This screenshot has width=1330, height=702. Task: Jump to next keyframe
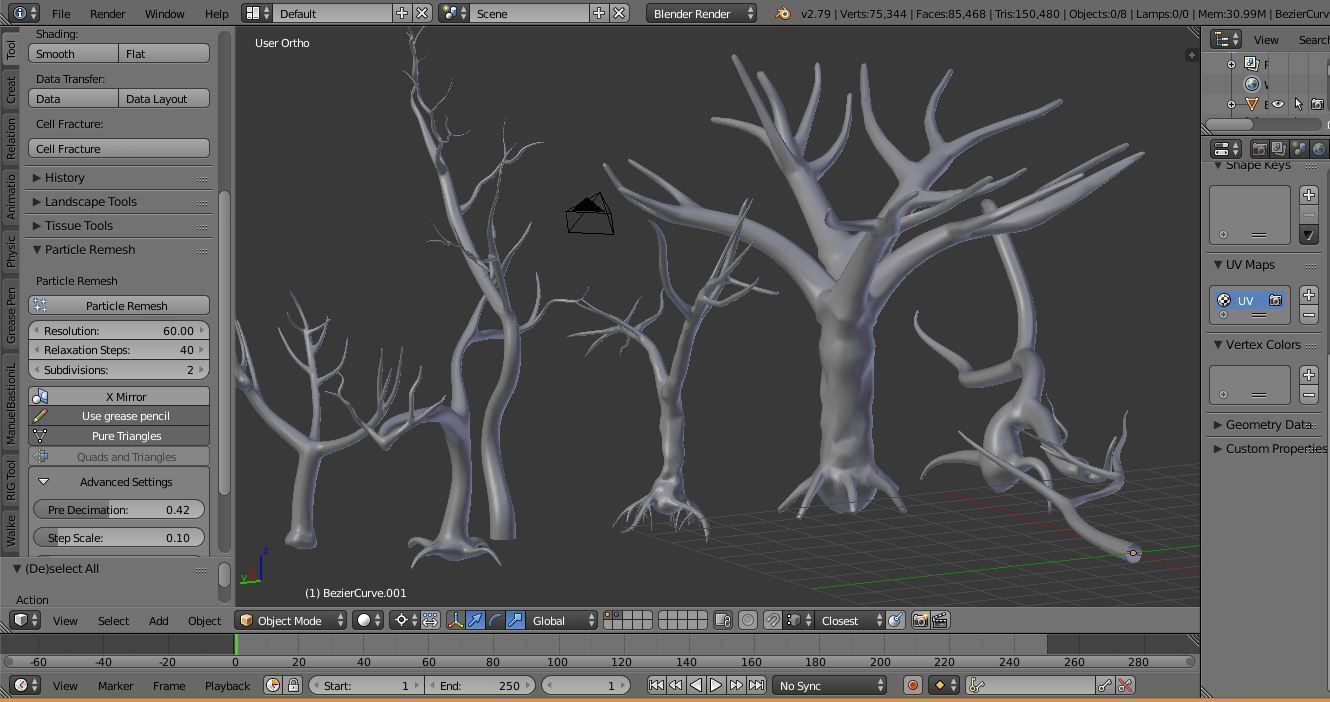coord(736,685)
